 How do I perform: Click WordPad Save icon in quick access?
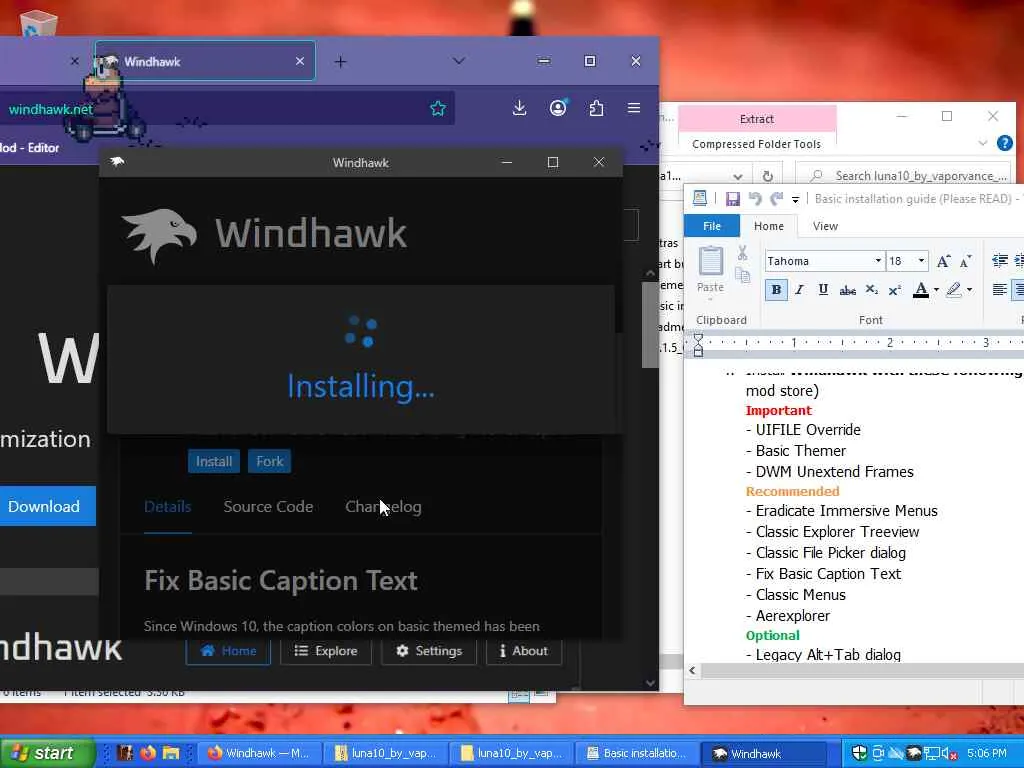[x=733, y=199]
